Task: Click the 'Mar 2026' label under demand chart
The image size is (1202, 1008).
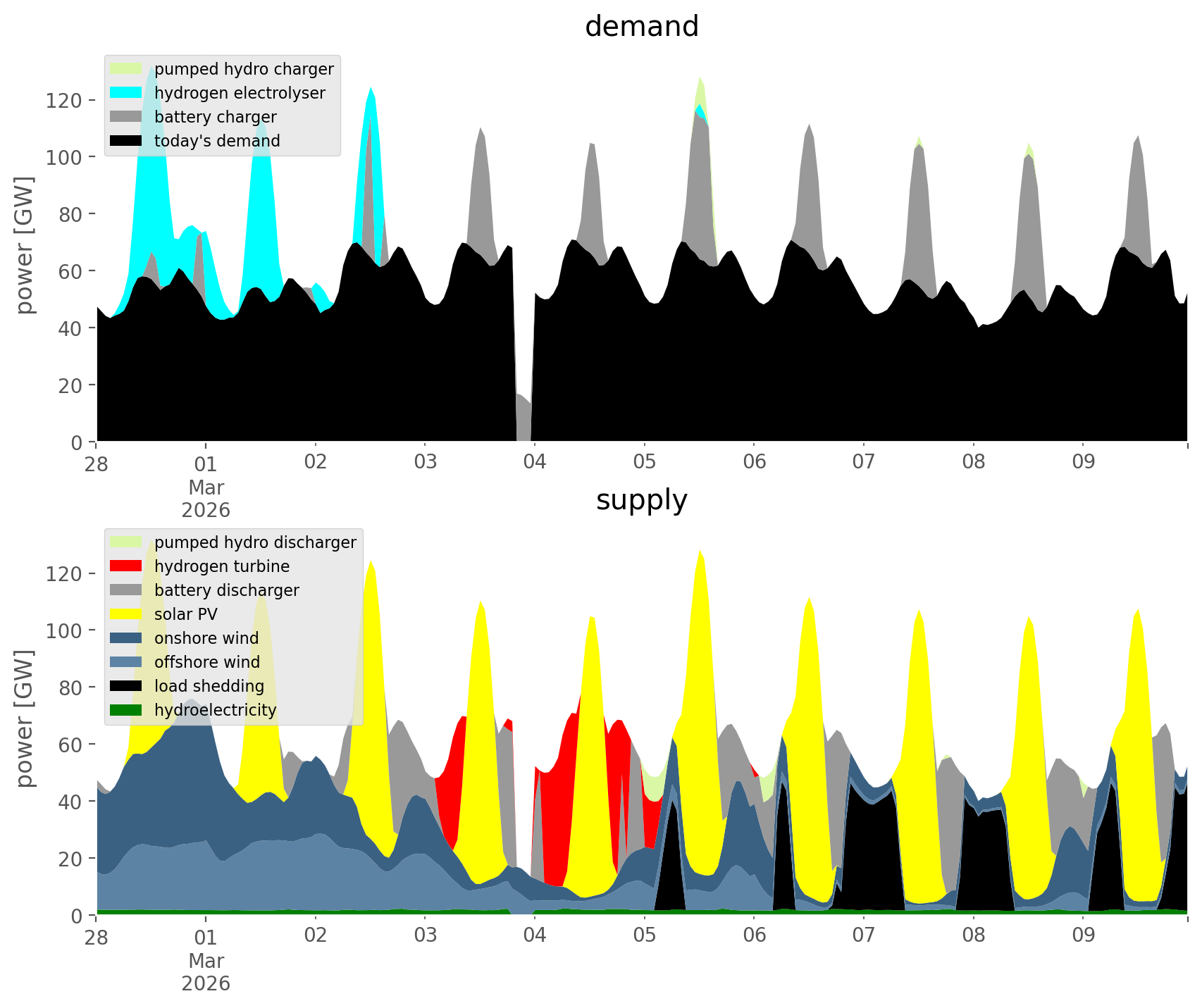Action: [x=206, y=499]
